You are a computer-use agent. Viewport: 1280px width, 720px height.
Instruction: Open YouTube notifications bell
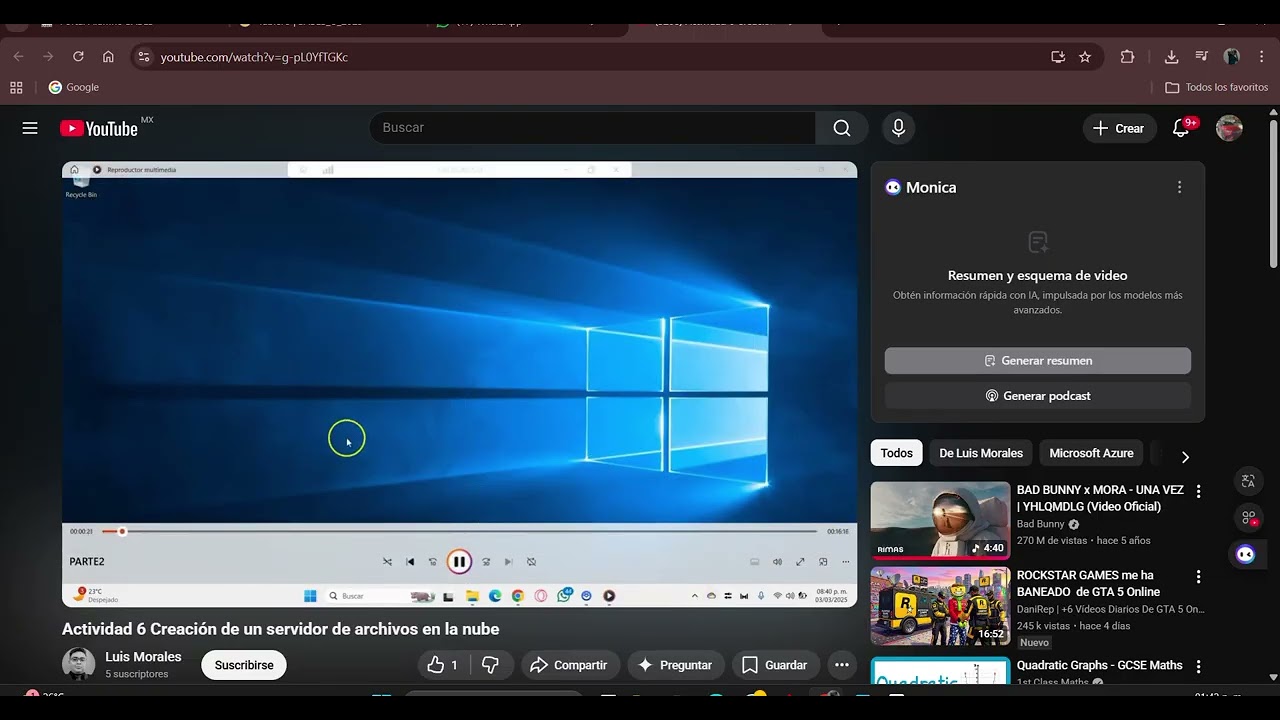pyautogui.click(x=1181, y=128)
